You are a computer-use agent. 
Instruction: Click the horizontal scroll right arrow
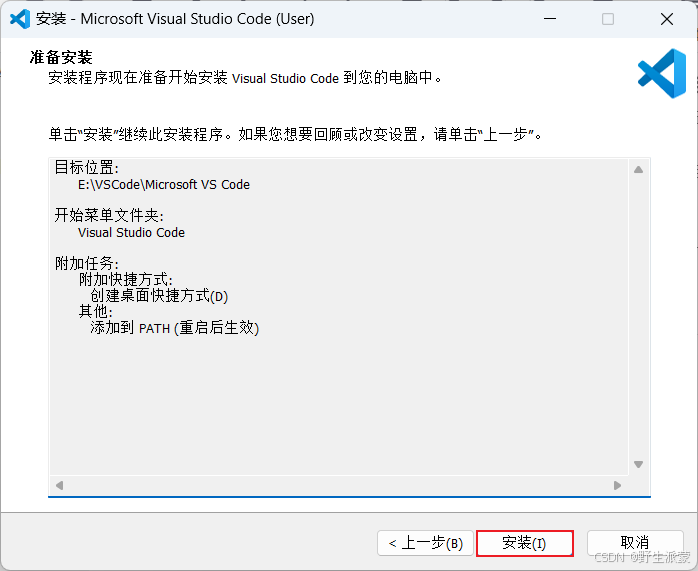coord(617,485)
